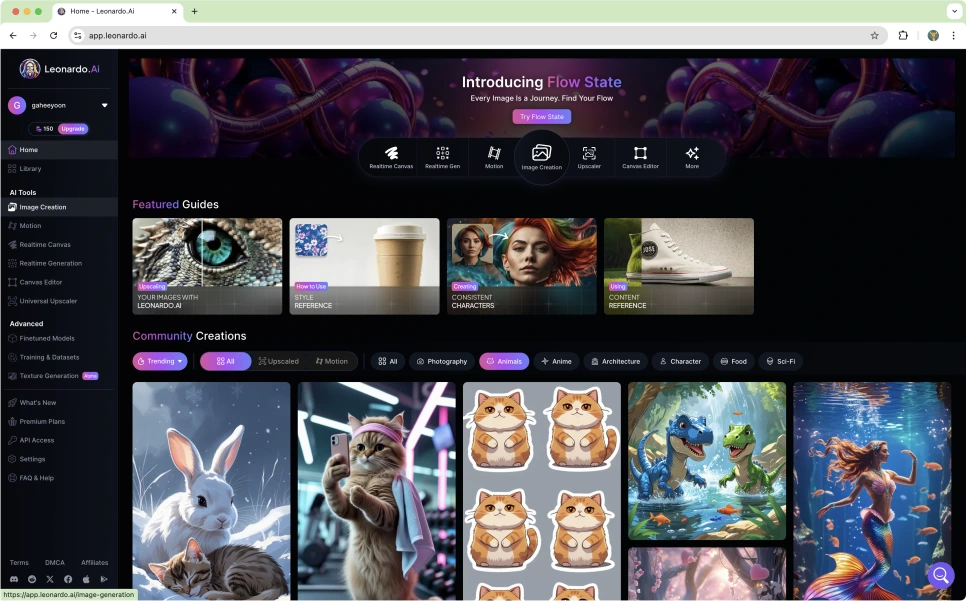Filter community creations by Food
Screen dimensions: 966x601
pyautogui.click(x=733, y=361)
